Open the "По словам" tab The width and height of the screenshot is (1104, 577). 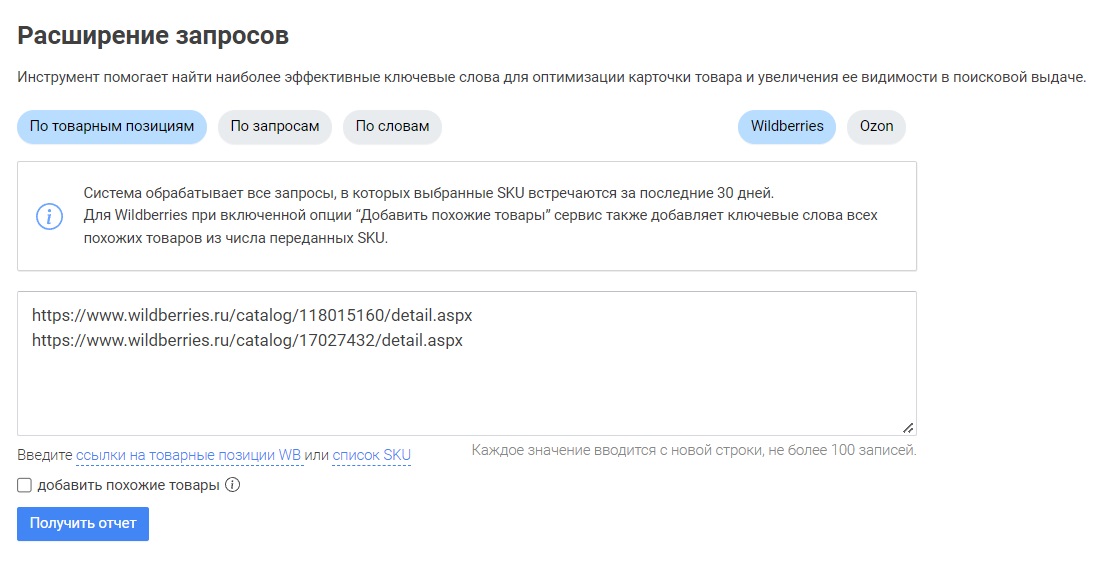tap(392, 127)
